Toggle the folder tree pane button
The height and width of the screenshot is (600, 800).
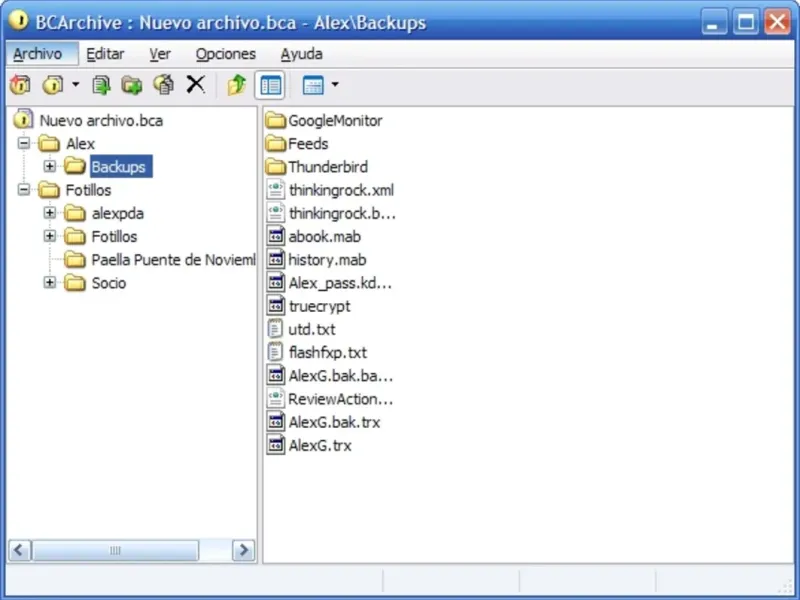(x=270, y=85)
